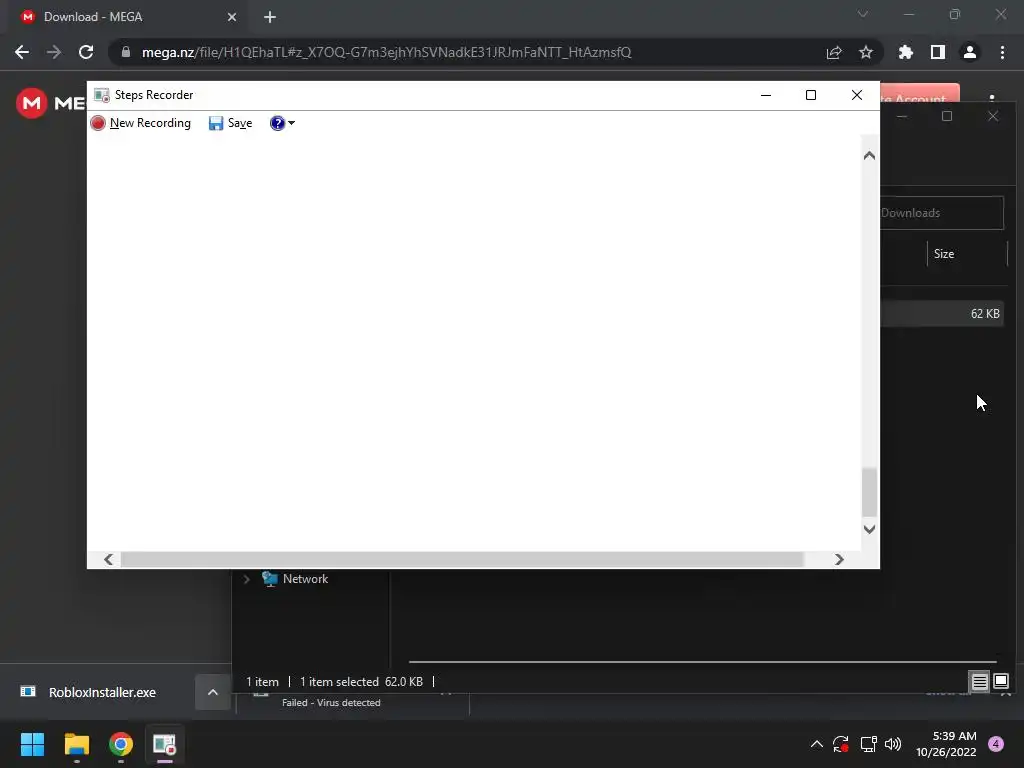
Task: Open the Chrome extensions puzzle icon
Action: (906, 52)
